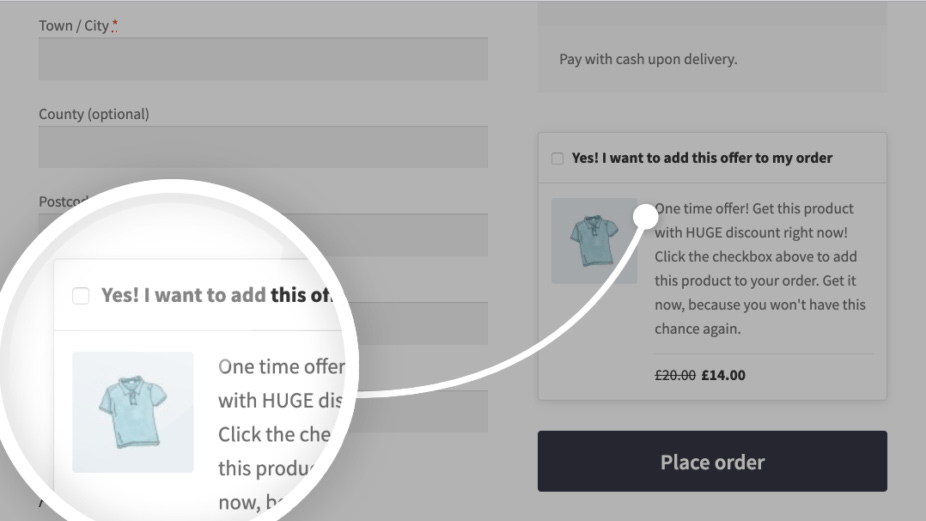Click the magnified 'One time offer' text in the circle

point(282,366)
